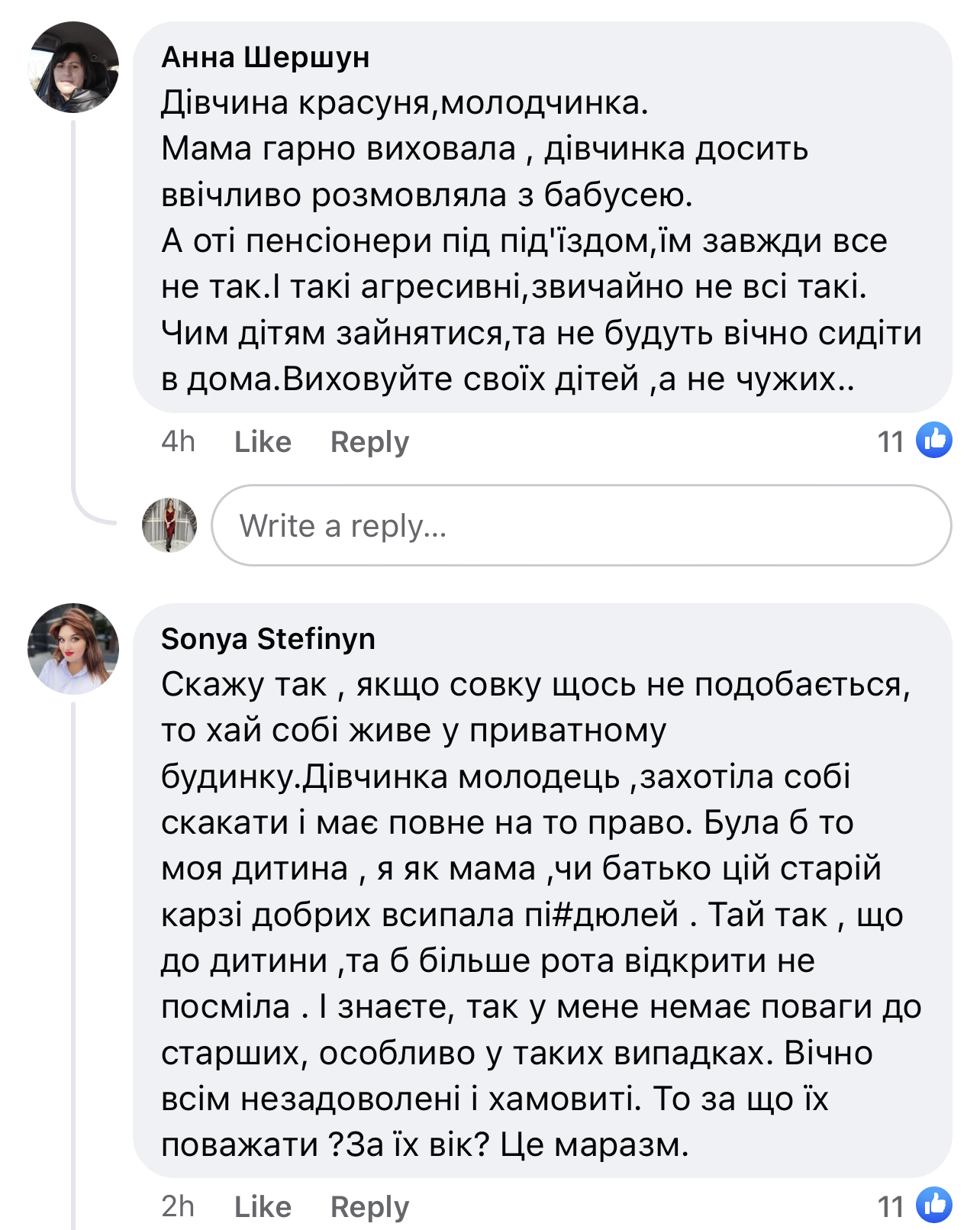Open the 2h timestamp link
The image size is (980, 1230).
178,1206
